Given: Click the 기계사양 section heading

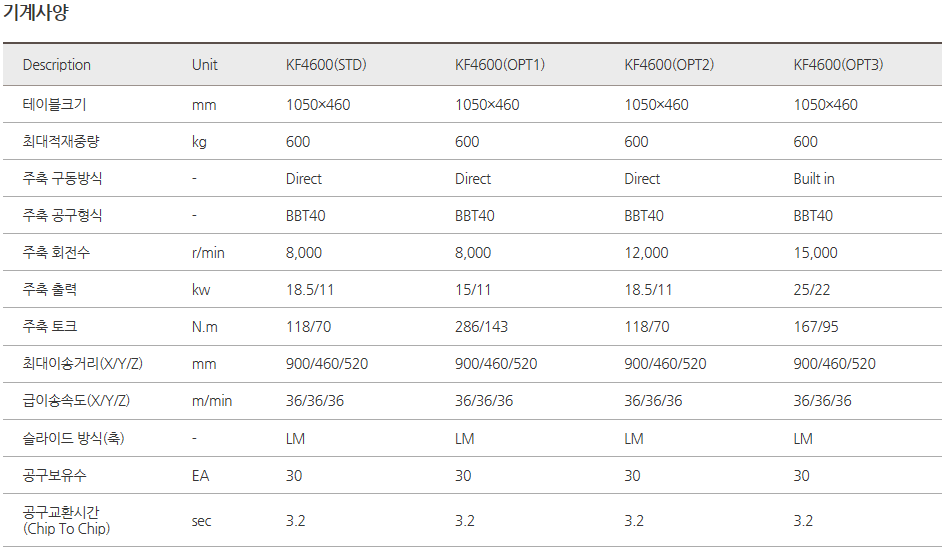Looking at the screenshot, I should [x=36, y=13].
